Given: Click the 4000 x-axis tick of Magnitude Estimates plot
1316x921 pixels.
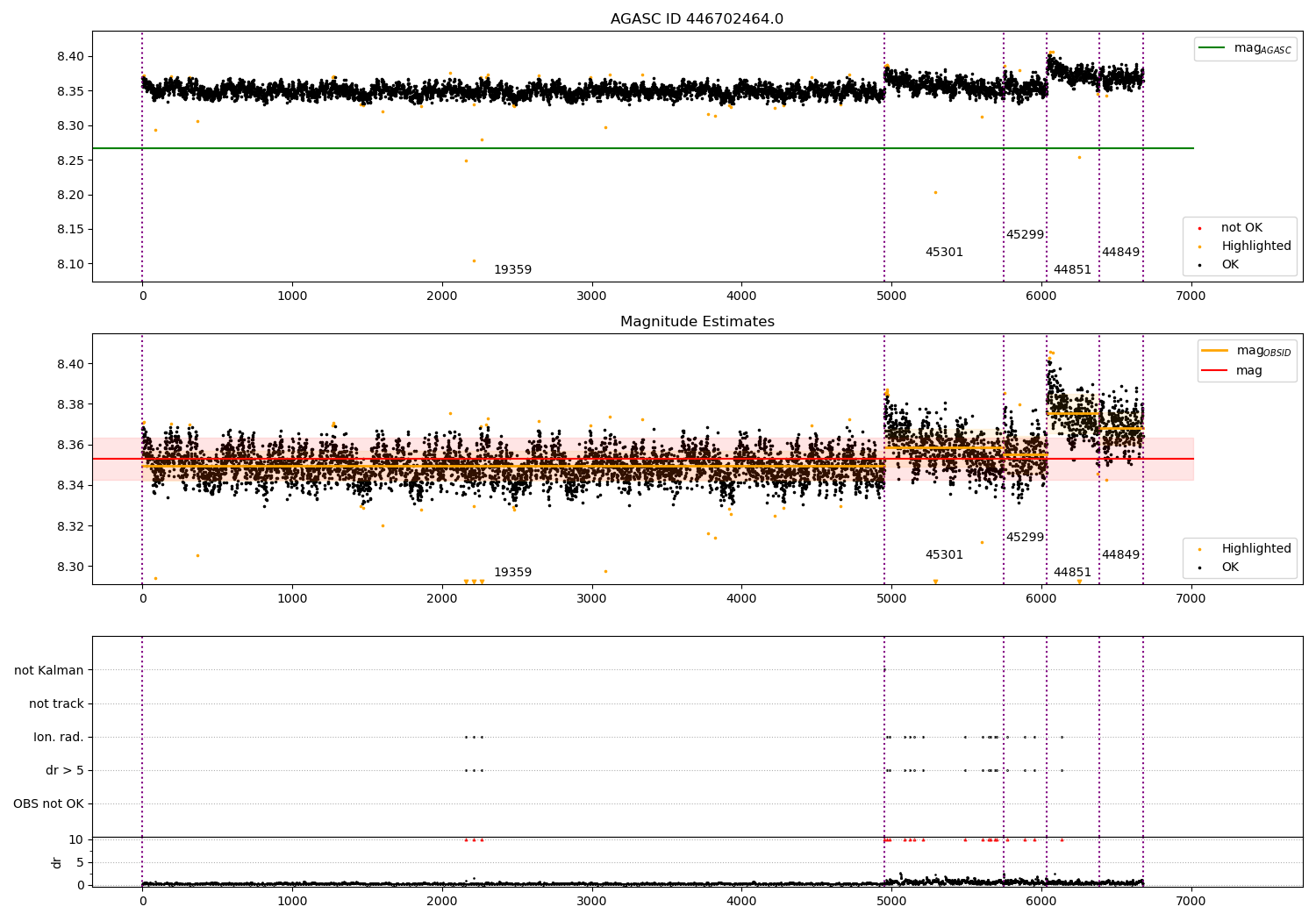Looking at the screenshot, I should [741, 599].
